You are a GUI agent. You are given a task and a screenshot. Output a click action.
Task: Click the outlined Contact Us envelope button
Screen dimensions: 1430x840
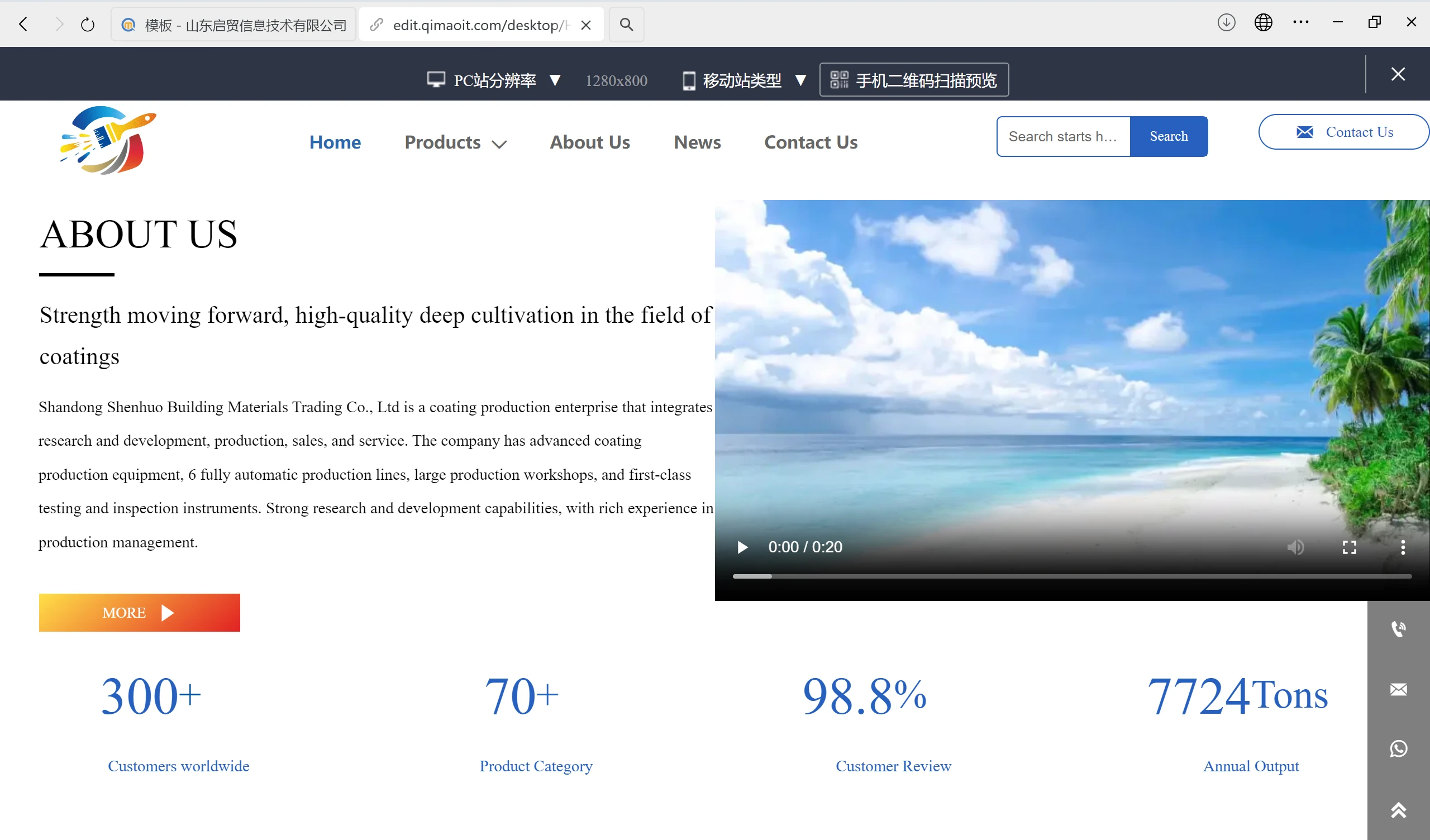tap(1343, 132)
